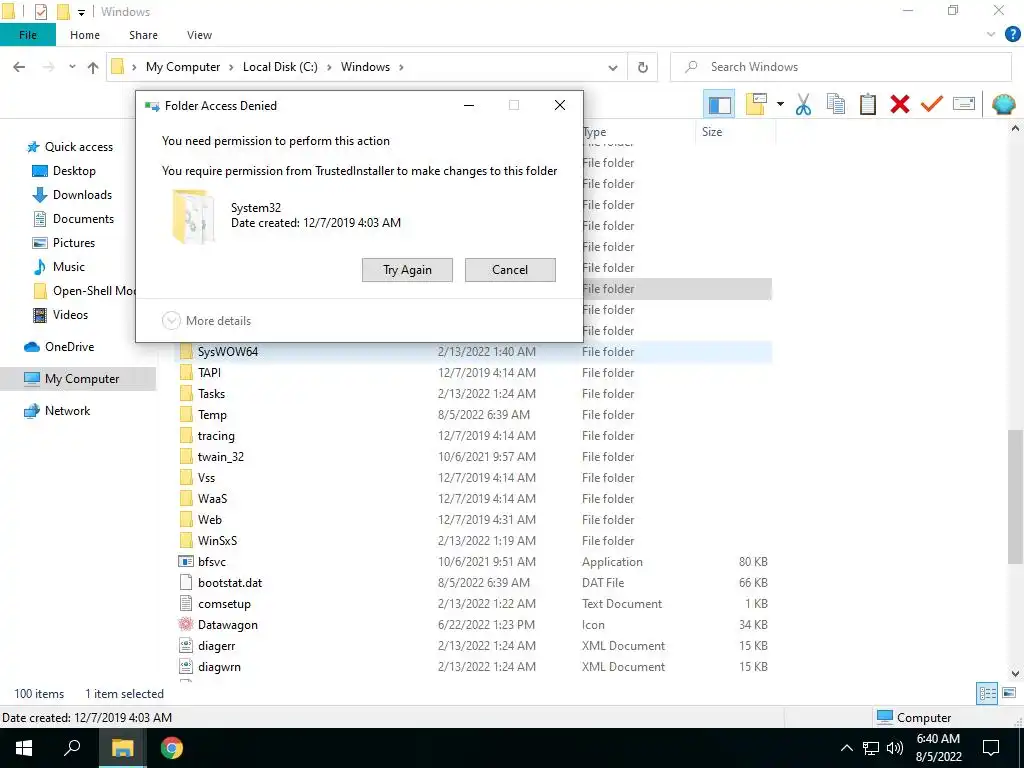Open the File menu

click(27, 35)
